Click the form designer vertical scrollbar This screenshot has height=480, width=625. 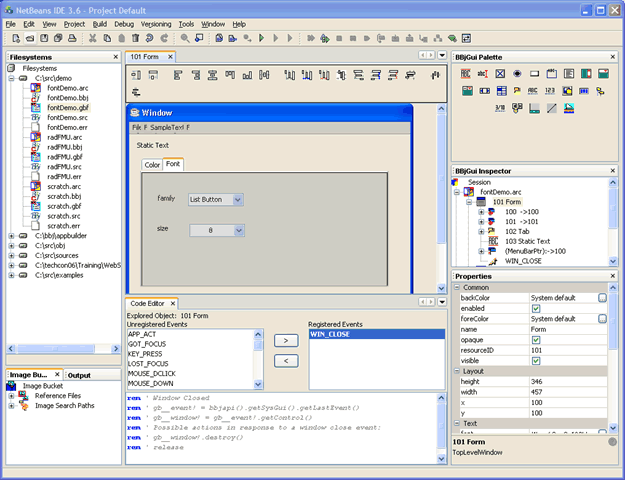point(441,198)
